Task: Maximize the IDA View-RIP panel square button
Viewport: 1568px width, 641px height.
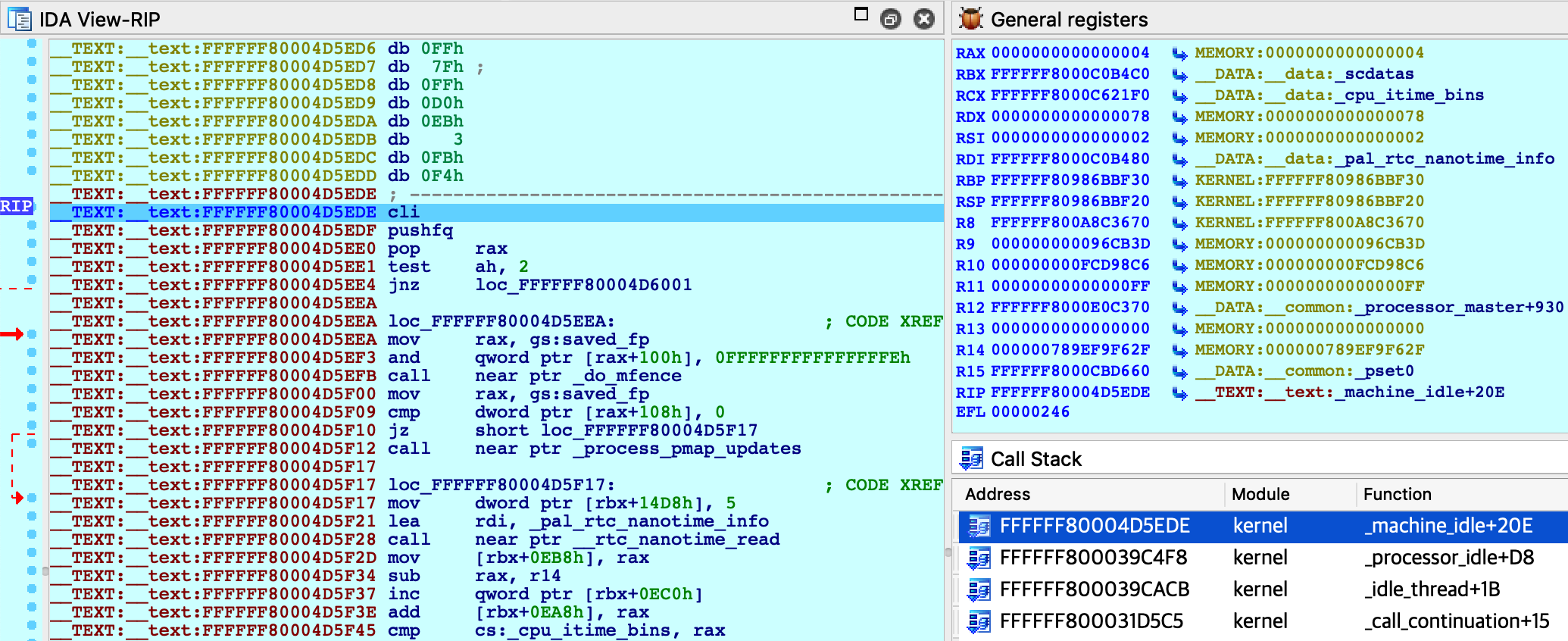Action: (x=861, y=14)
